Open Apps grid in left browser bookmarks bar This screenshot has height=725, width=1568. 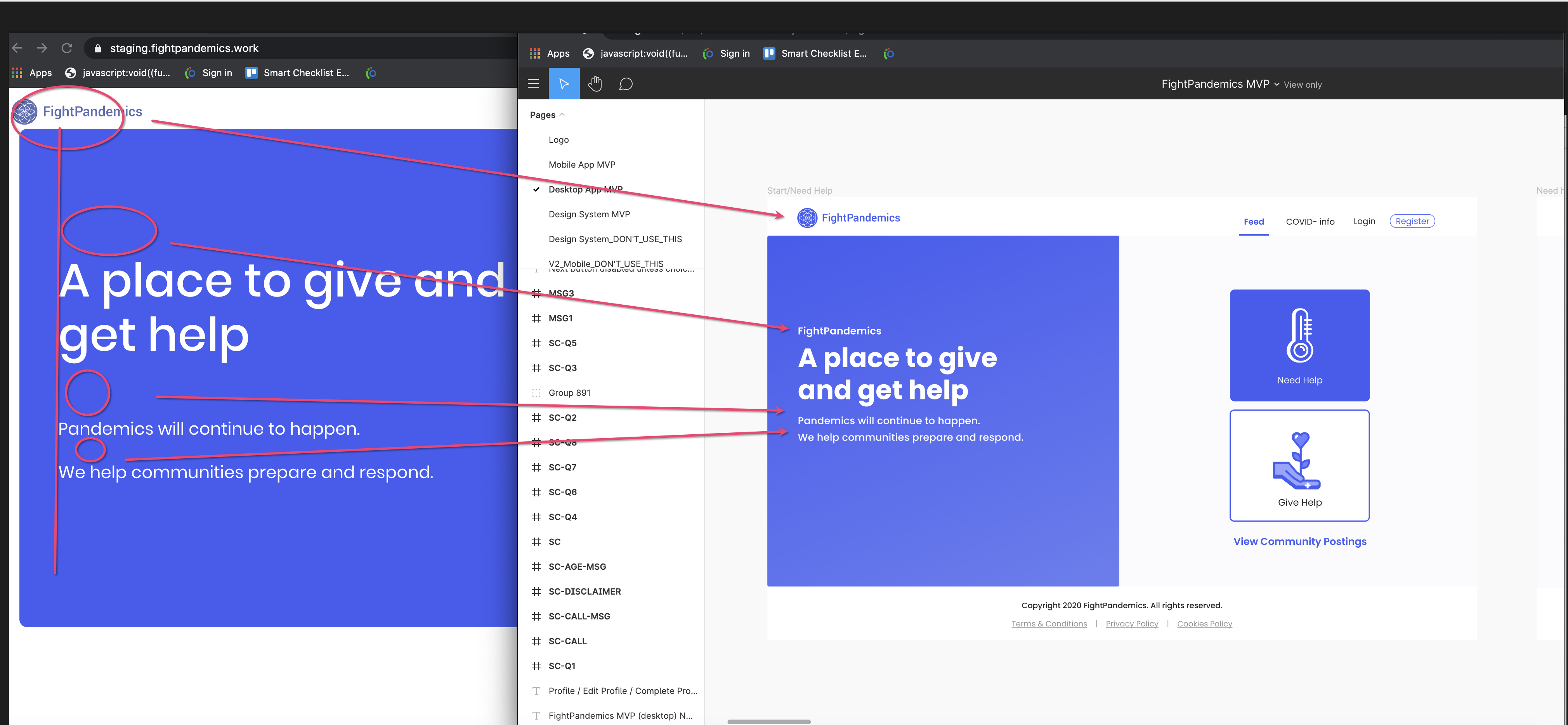coord(32,73)
